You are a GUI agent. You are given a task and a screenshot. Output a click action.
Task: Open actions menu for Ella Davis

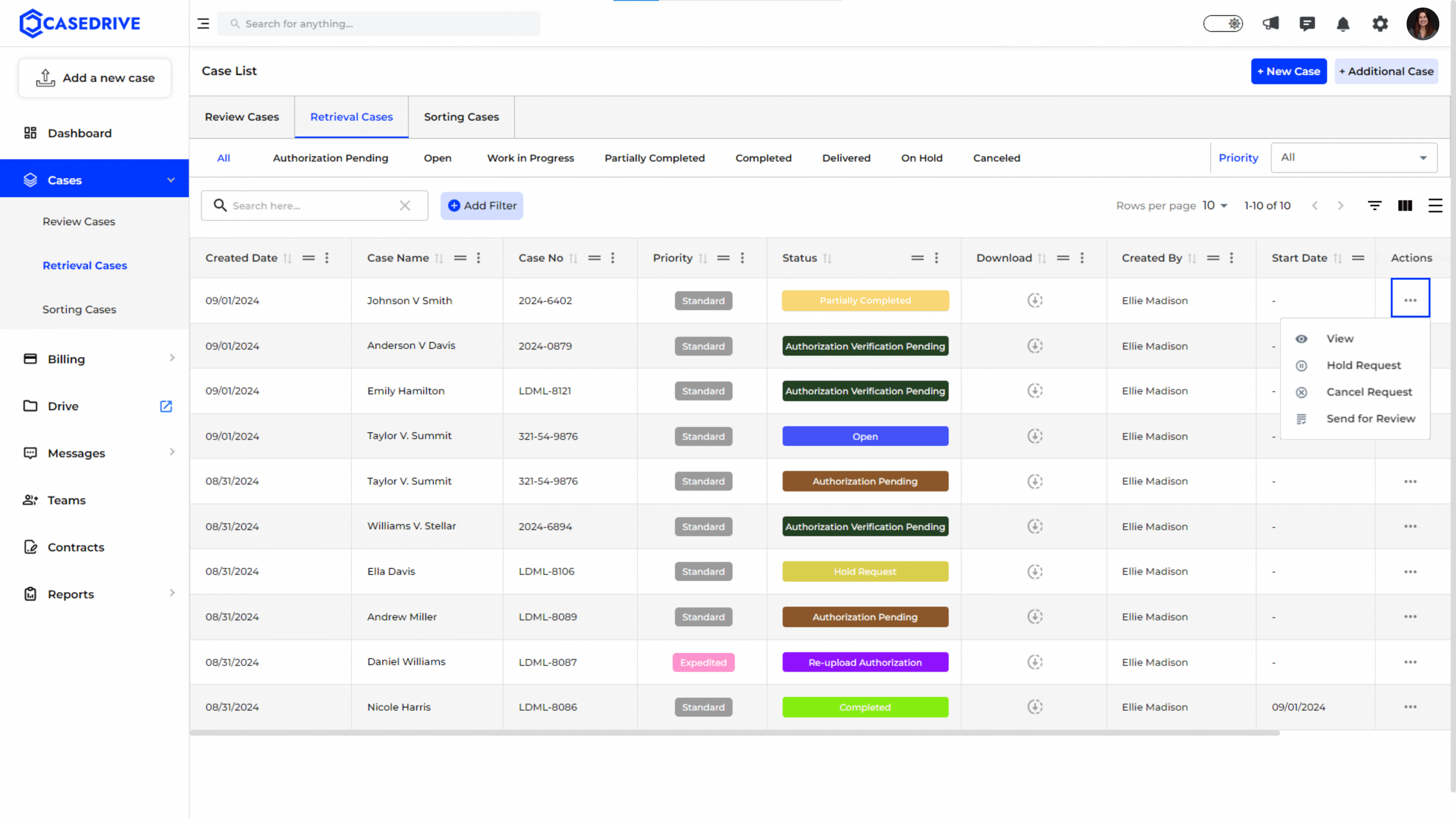[1410, 571]
